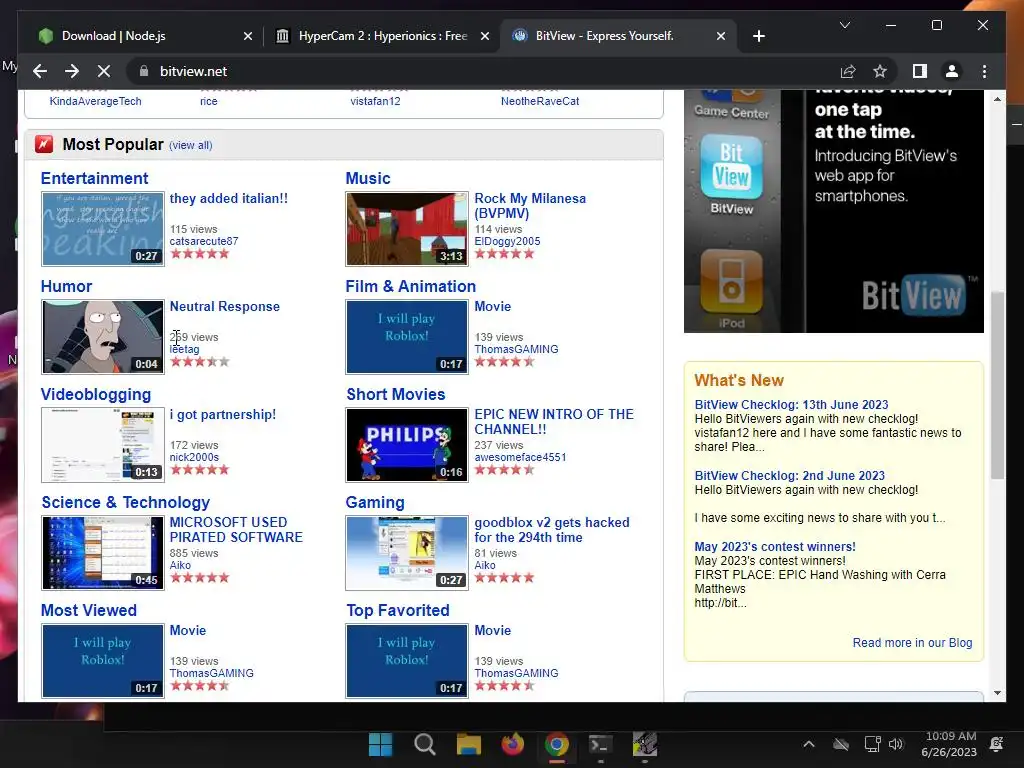The height and width of the screenshot is (768, 1024).
Task: Open the Short Movies category
Action: coord(396,394)
